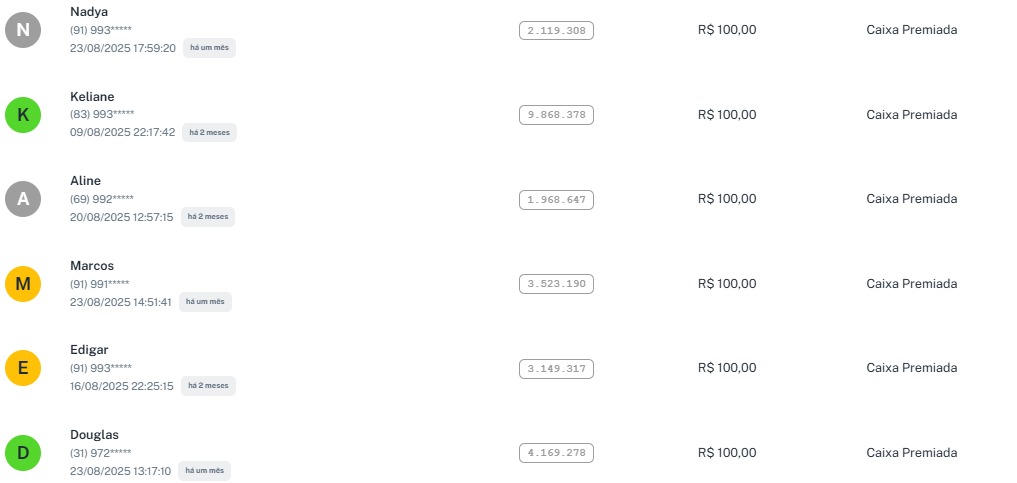The image size is (1017, 483).
Task: Open the winner name Marcos
Action: (92, 265)
